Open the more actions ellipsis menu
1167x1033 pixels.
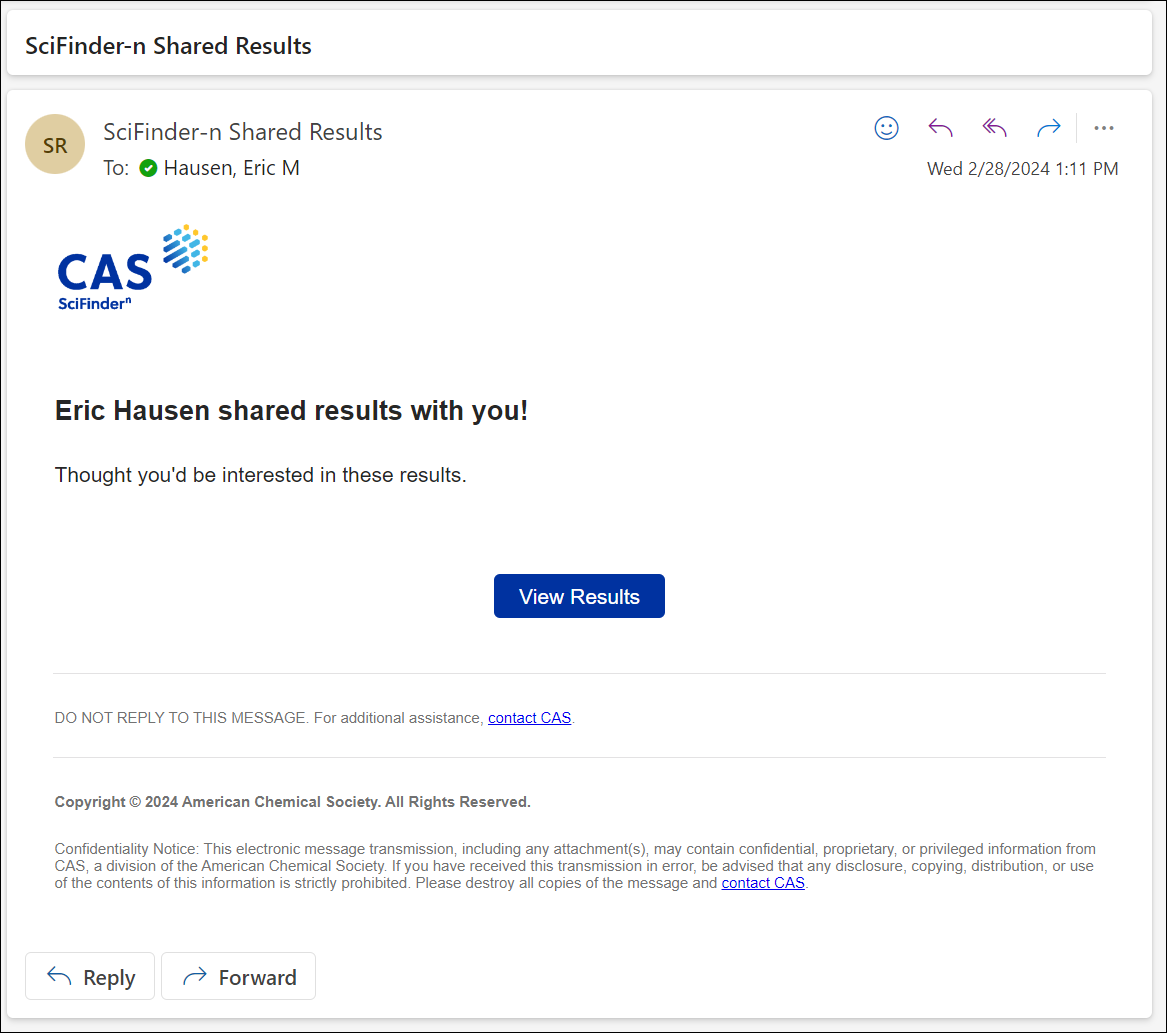point(1104,128)
